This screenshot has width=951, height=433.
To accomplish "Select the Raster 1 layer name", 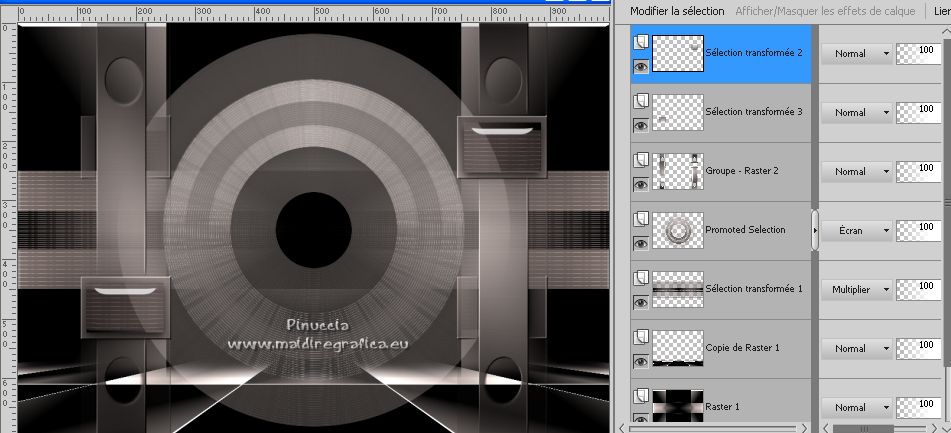I will tap(722, 406).
